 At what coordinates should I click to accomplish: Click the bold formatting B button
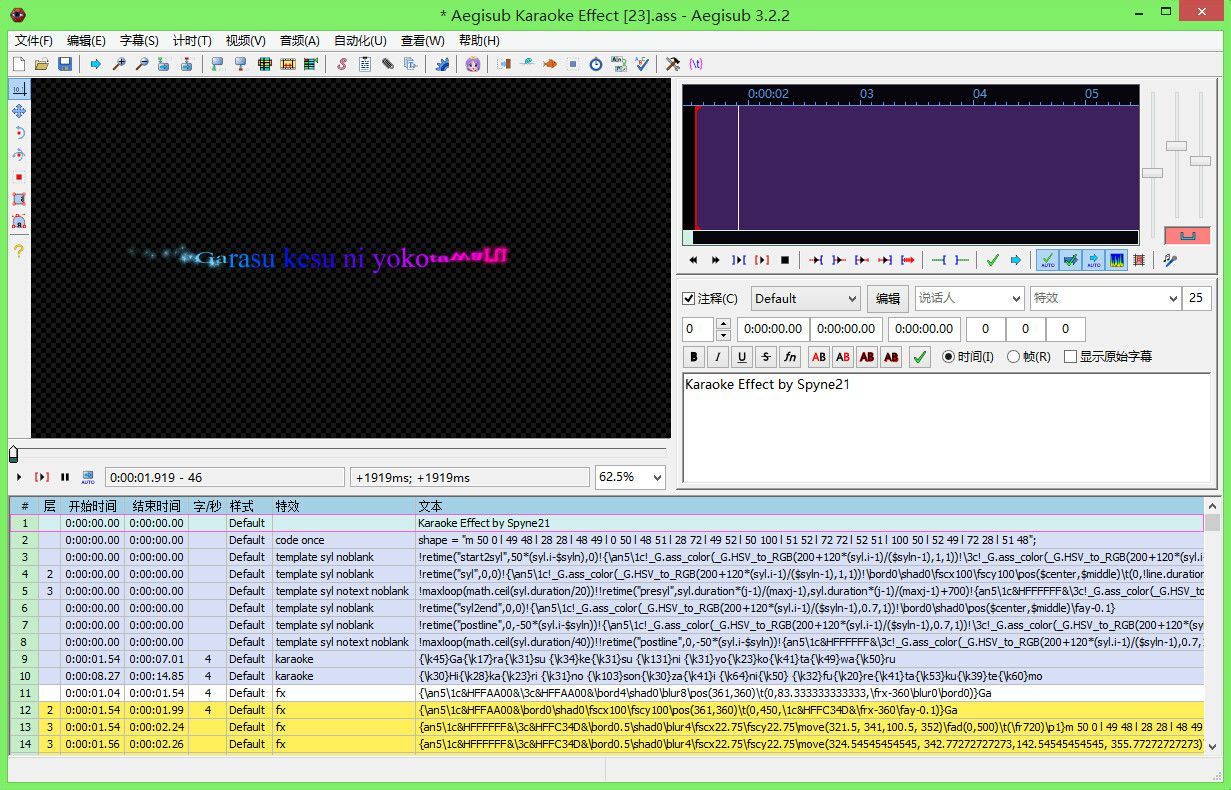click(694, 357)
